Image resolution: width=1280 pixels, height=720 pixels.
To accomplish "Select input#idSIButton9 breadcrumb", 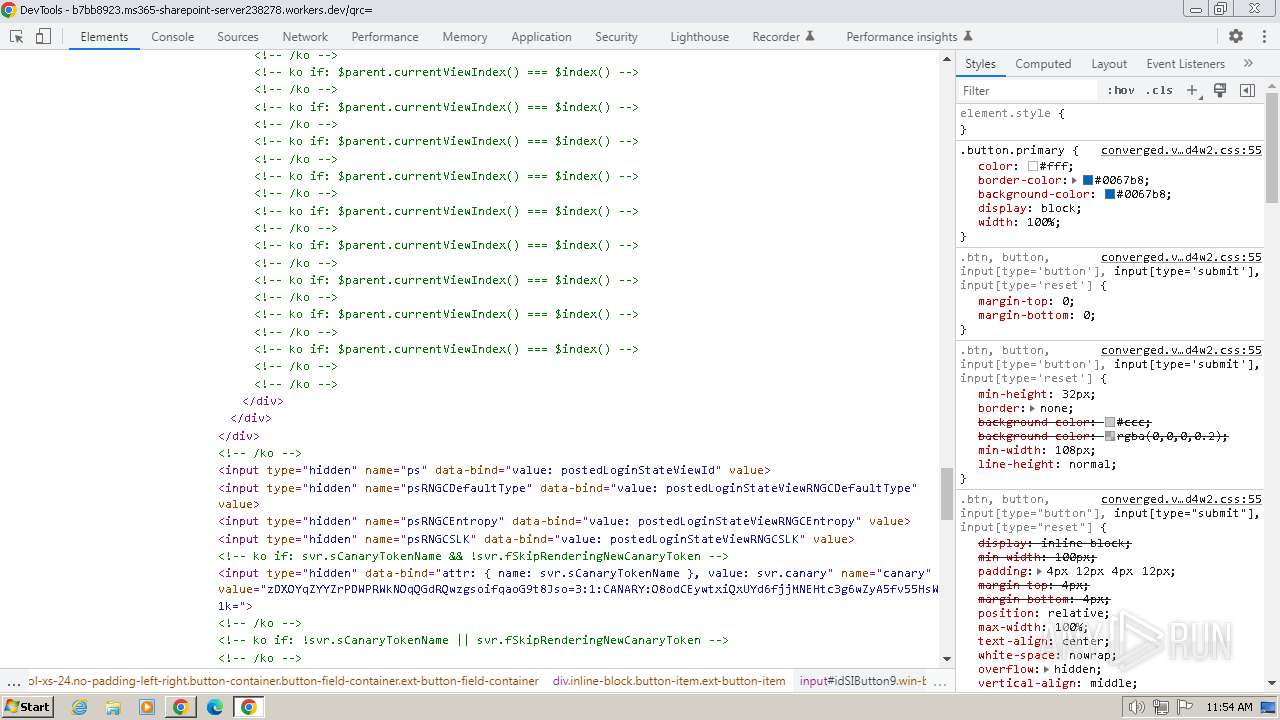I will [863, 681].
